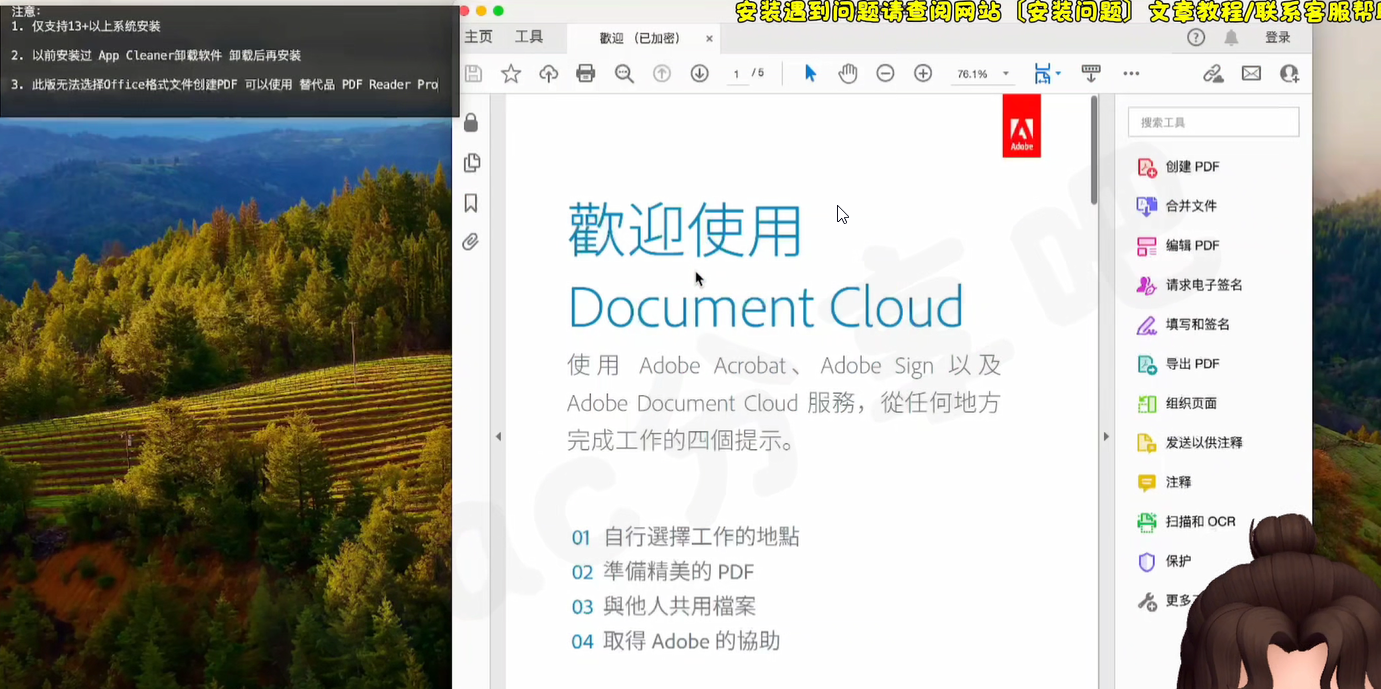Collapse the right tools pane arrow
The width and height of the screenshot is (1381, 689).
click(1106, 437)
